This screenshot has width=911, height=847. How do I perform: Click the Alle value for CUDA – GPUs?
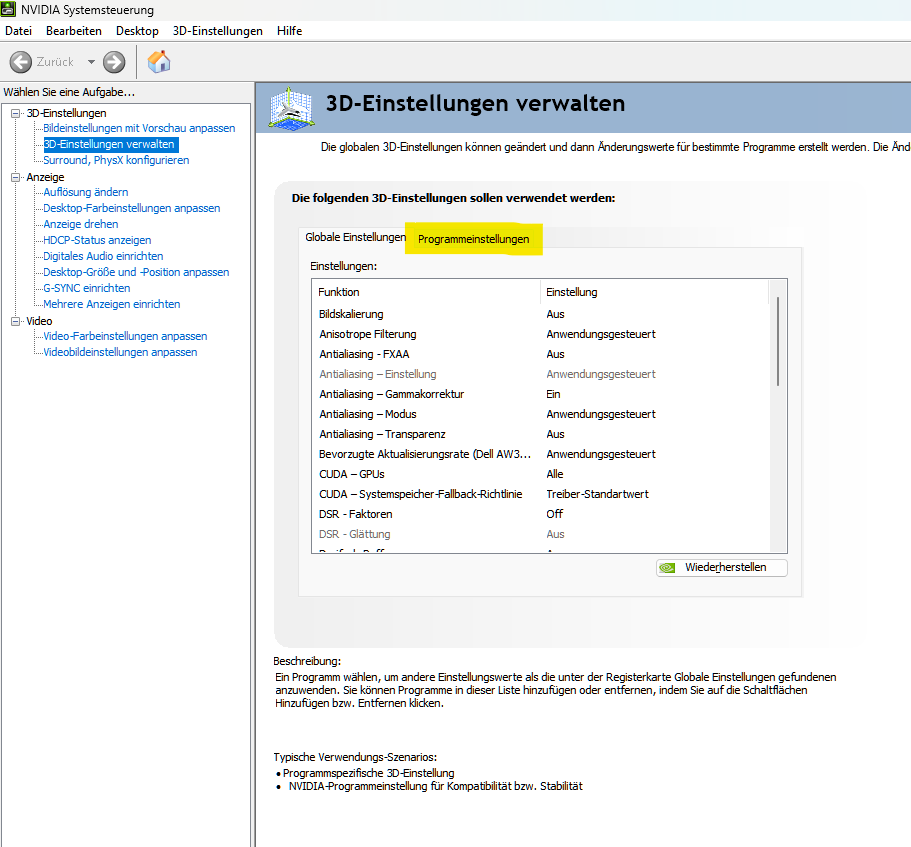(x=555, y=474)
